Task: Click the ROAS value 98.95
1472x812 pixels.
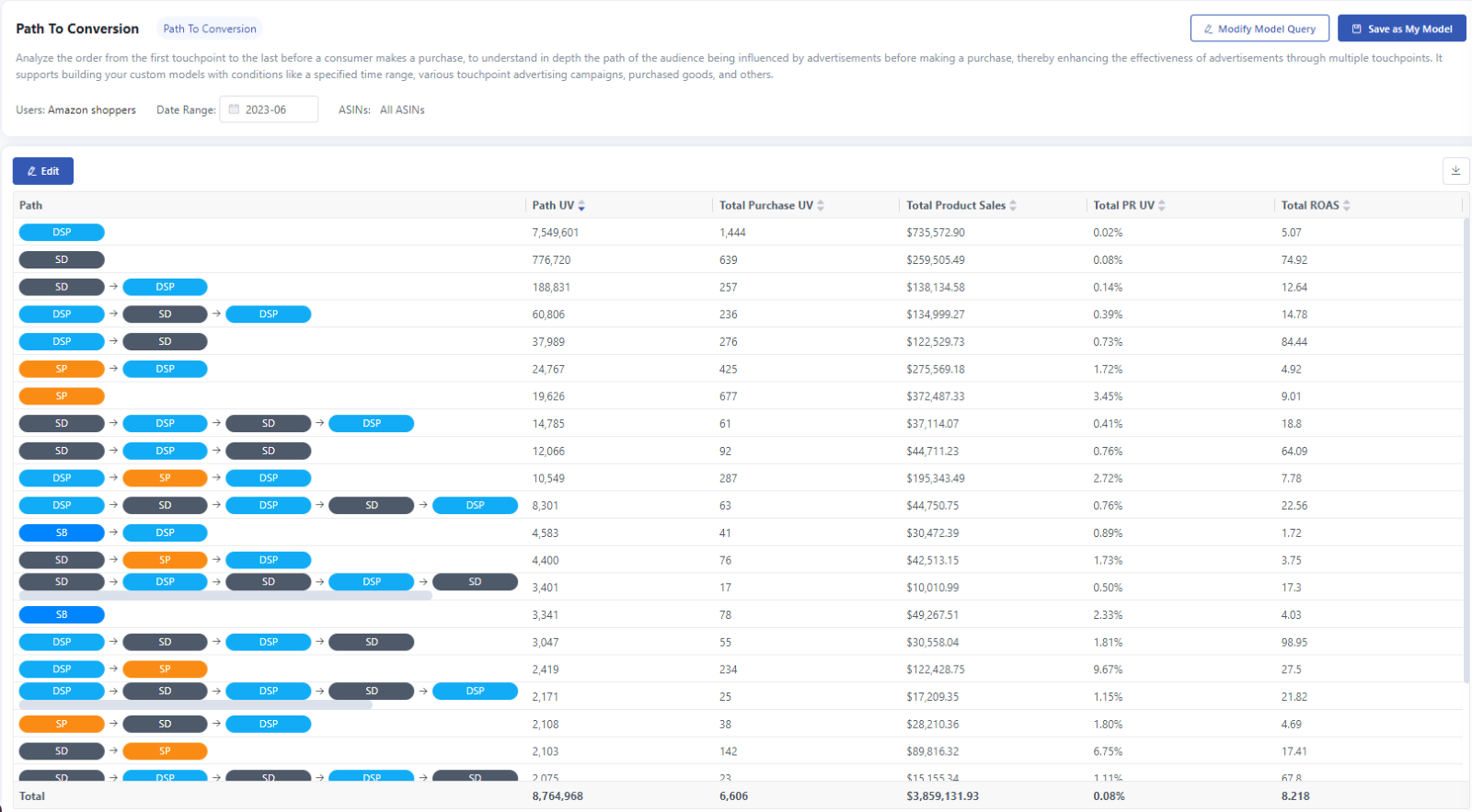Action: (1294, 643)
